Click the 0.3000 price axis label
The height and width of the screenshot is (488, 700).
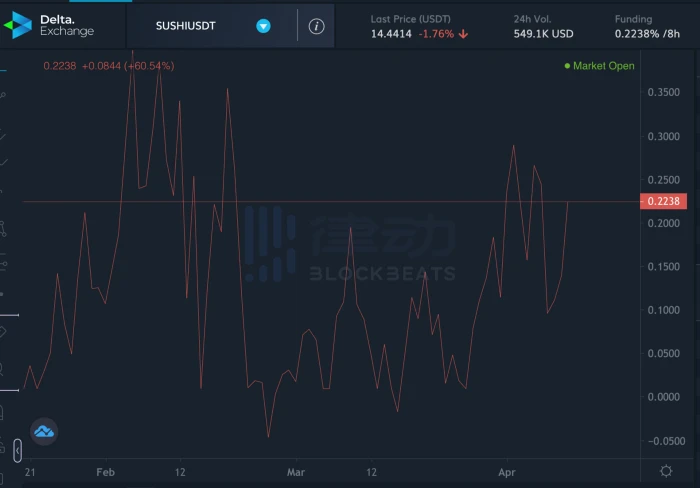click(x=664, y=137)
